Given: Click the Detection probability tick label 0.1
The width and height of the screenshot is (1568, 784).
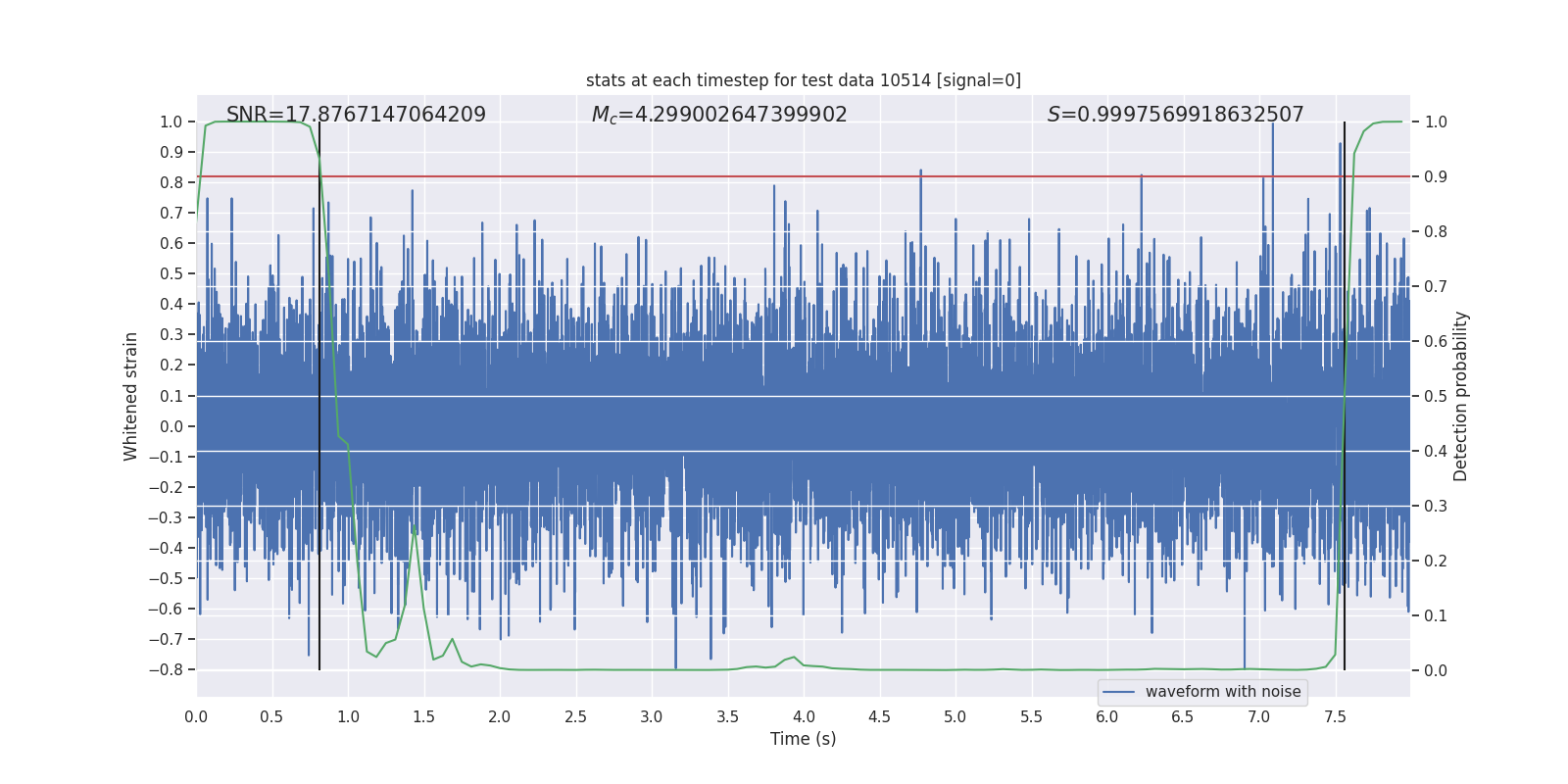Looking at the screenshot, I should (x=1436, y=616).
